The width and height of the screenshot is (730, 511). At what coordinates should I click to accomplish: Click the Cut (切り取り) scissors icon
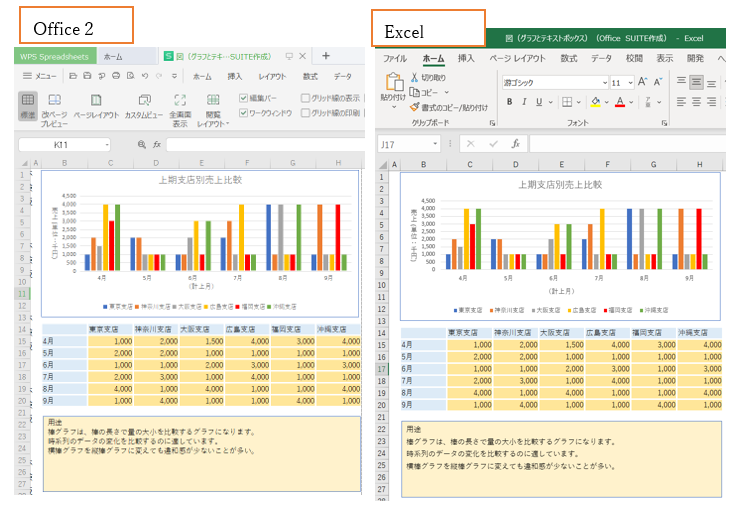414,77
